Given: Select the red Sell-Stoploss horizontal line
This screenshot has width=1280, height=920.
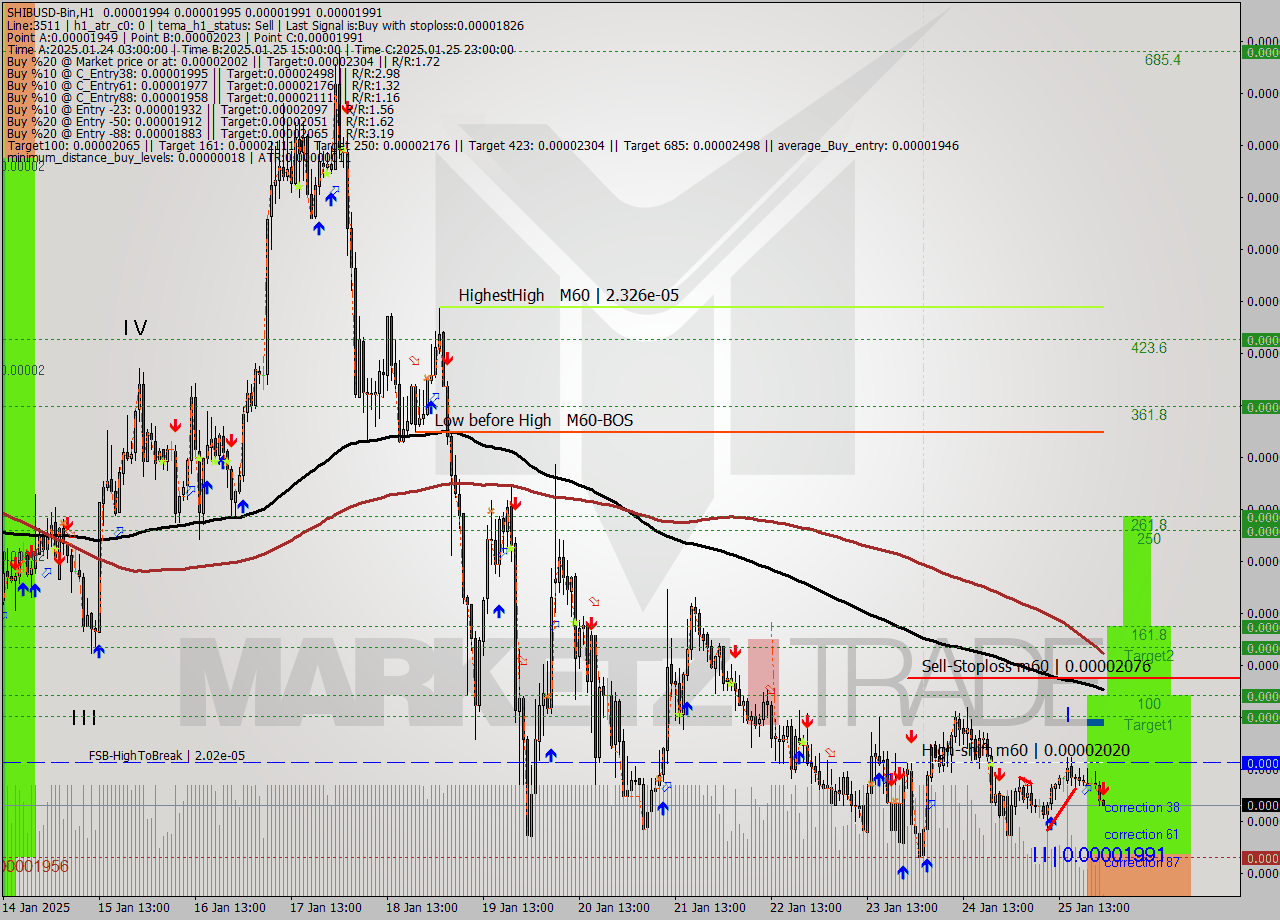Looking at the screenshot, I should point(1073,678).
